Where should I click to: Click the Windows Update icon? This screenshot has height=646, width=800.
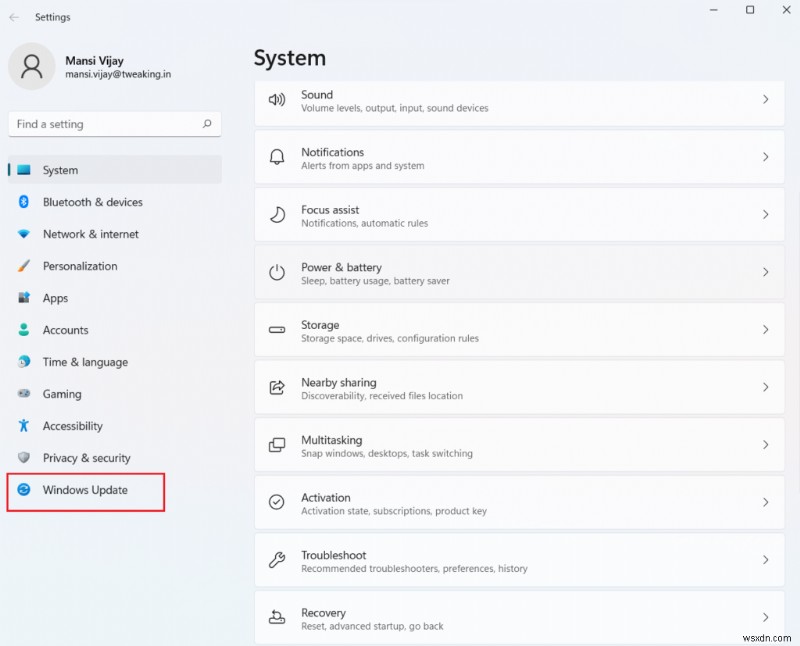(22, 490)
